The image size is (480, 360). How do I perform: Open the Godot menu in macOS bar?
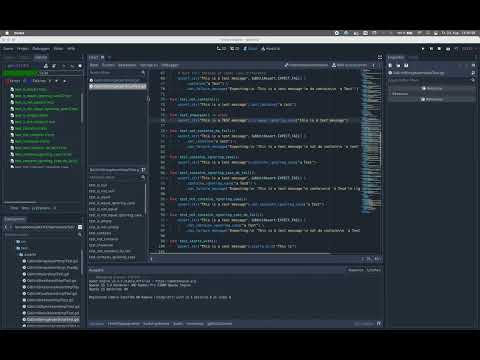coord(19,33)
